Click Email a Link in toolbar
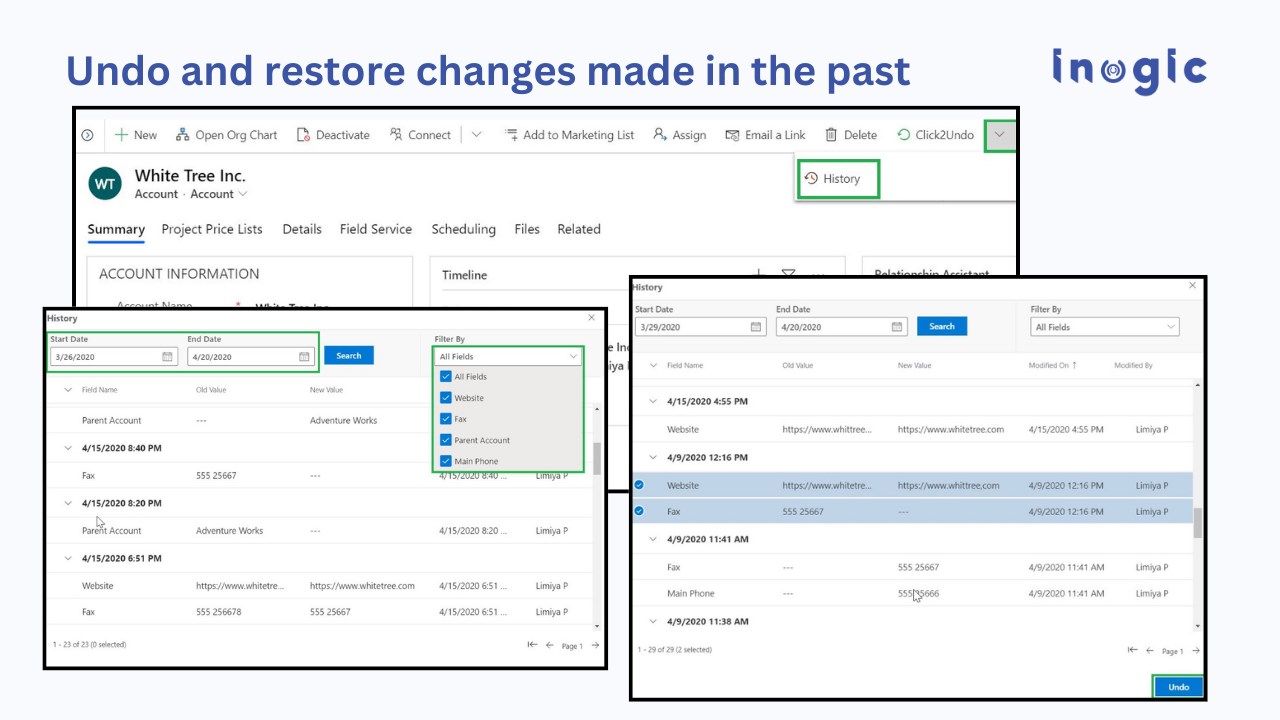Image resolution: width=1280 pixels, height=720 pixels. coord(765,135)
